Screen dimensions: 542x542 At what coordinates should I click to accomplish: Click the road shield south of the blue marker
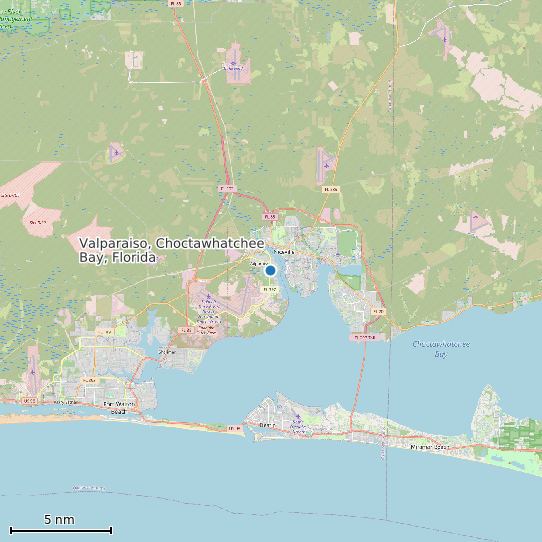[x=270, y=289]
